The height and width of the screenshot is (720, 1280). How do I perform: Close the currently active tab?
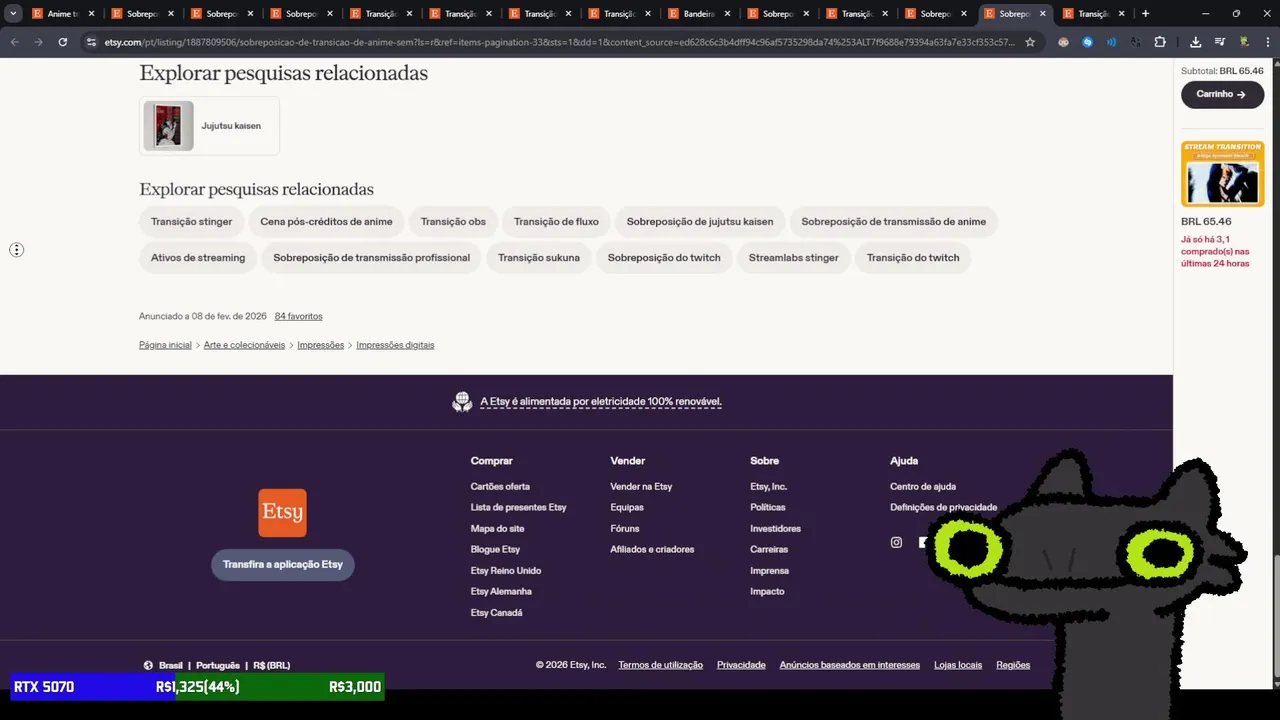coord(1043,14)
